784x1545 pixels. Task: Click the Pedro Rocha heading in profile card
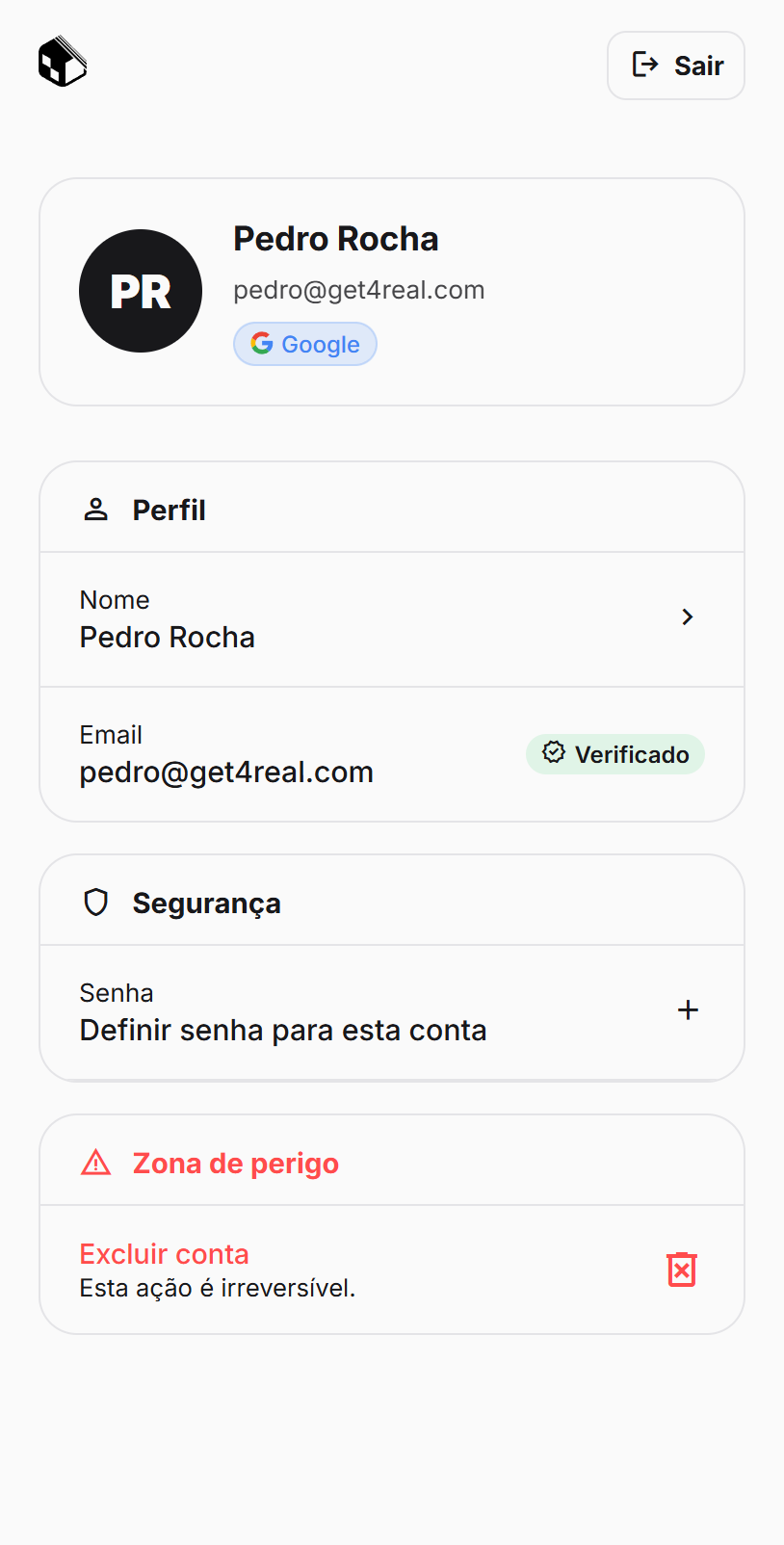[336, 239]
